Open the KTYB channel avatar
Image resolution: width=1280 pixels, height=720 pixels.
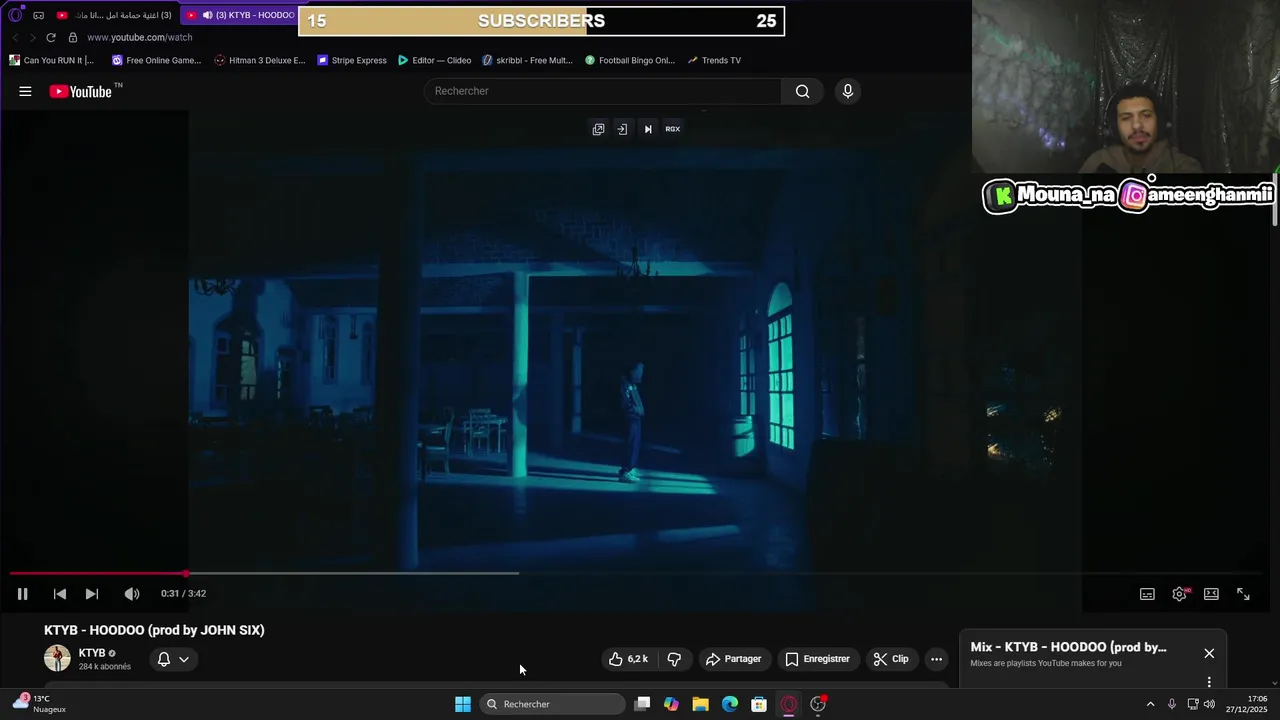coord(57,658)
